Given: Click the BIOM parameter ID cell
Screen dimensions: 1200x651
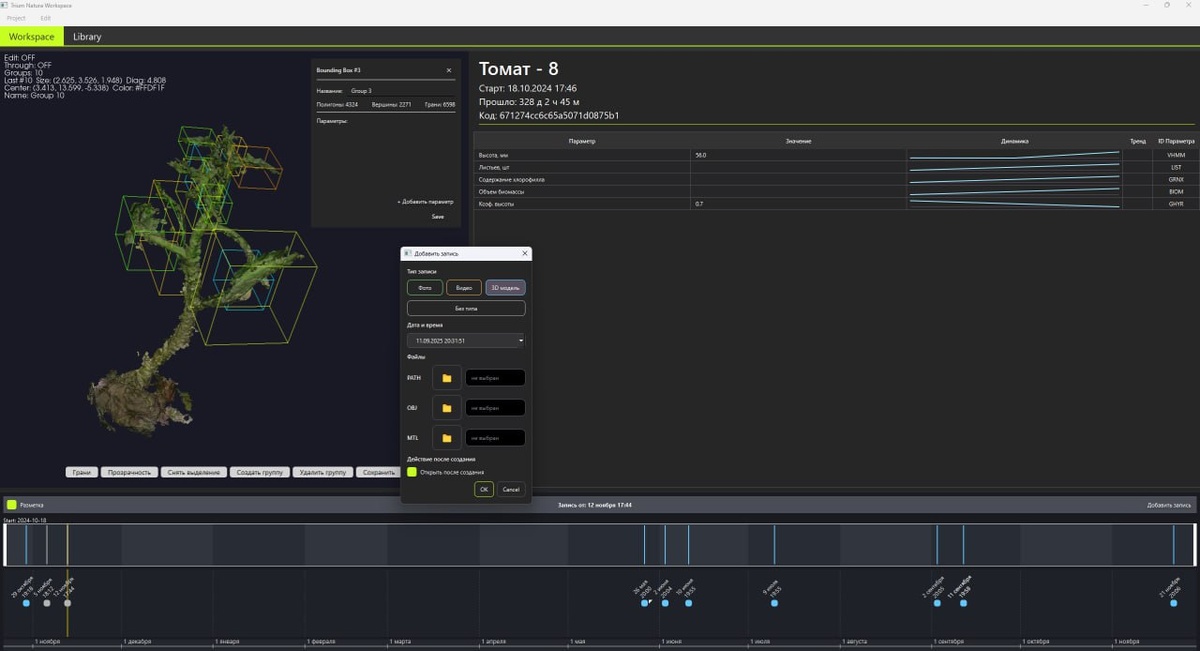Looking at the screenshot, I should click(x=1176, y=191).
